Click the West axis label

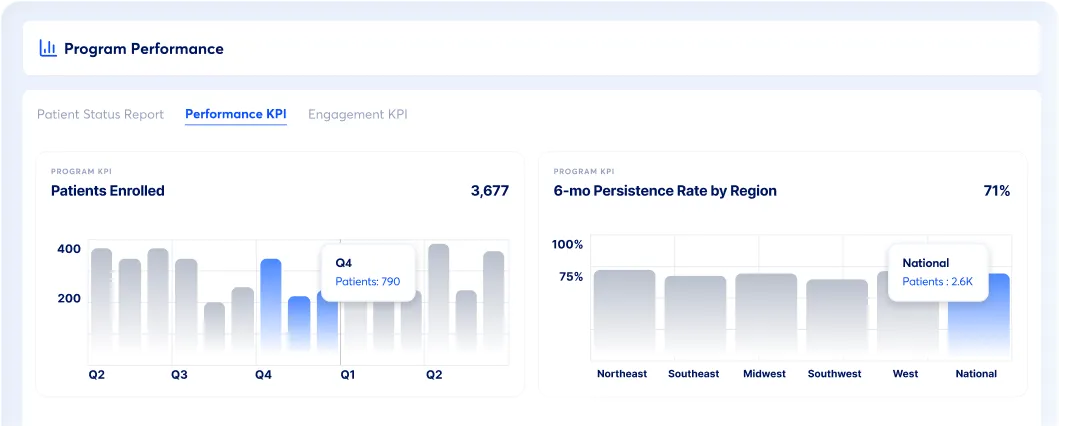[x=905, y=374]
